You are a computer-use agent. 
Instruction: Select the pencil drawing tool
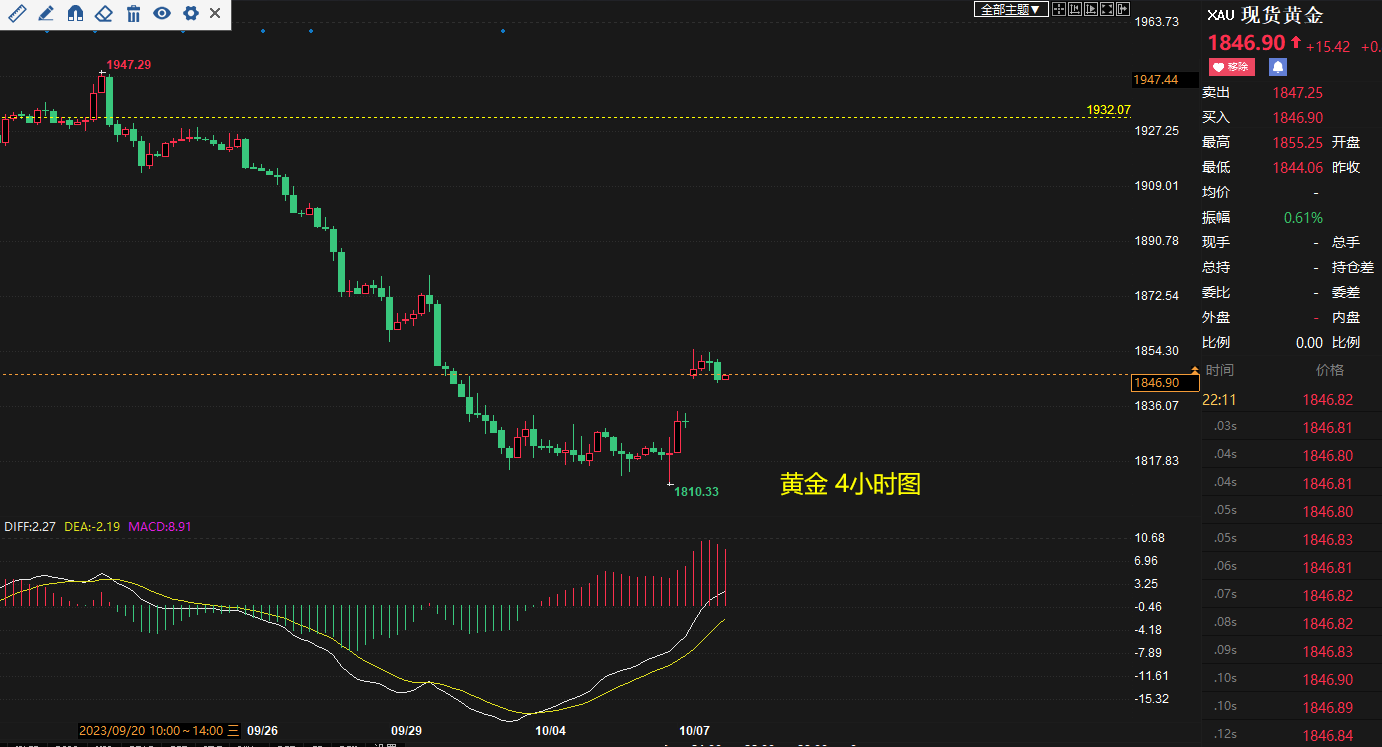click(45, 13)
